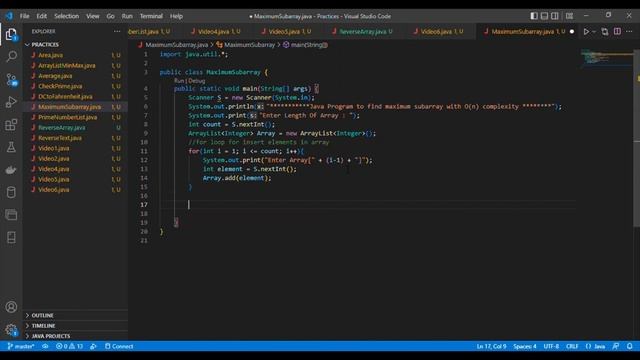Open the View menu
Screen dimensions: 640x360
click(93, 16)
